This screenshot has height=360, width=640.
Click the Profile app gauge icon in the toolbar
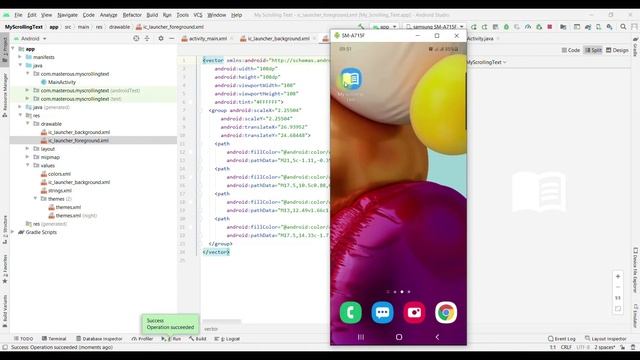(528, 27)
